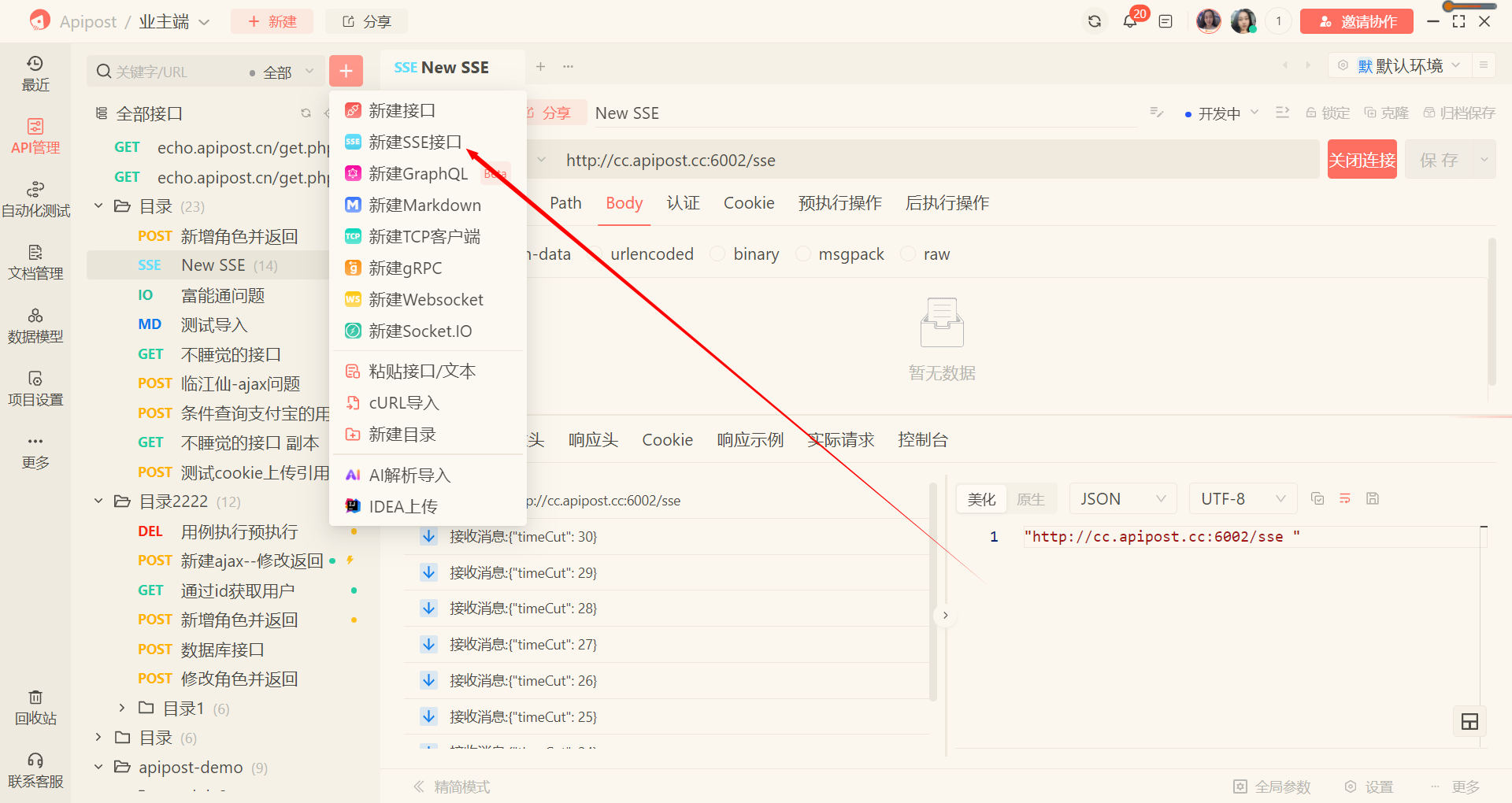
Task: Open the environment menu icon at far right
Action: 1484,65
